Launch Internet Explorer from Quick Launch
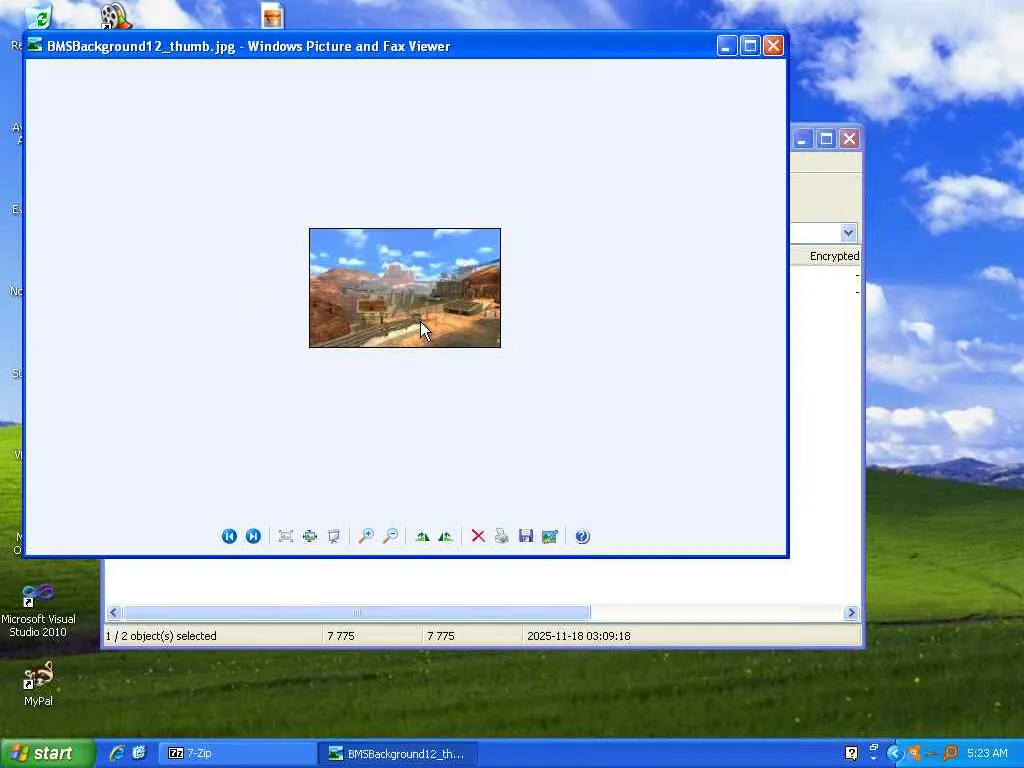Image resolution: width=1024 pixels, height=768 pixels. point(117,753)
